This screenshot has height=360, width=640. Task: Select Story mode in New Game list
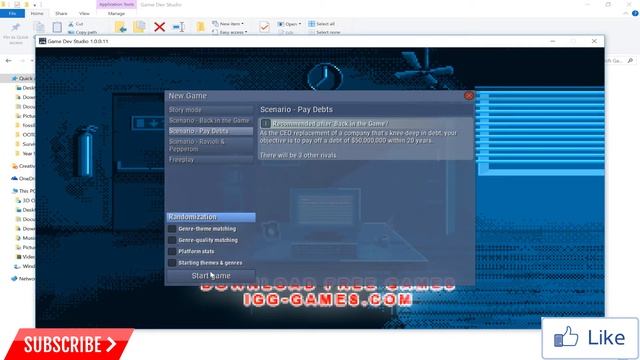click(211, 110)
